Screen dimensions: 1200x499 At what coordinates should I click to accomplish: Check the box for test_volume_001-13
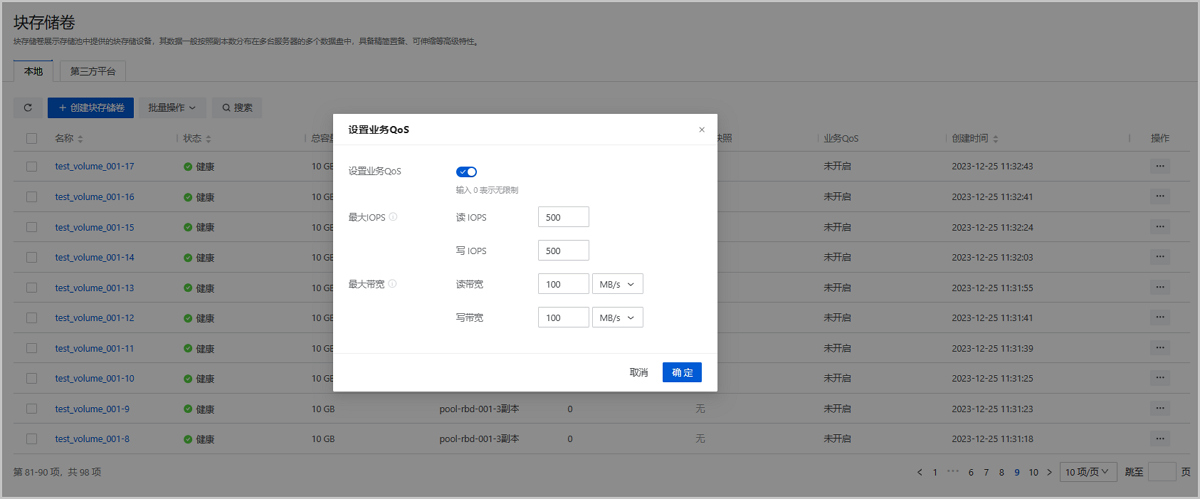tap(32, 288)
